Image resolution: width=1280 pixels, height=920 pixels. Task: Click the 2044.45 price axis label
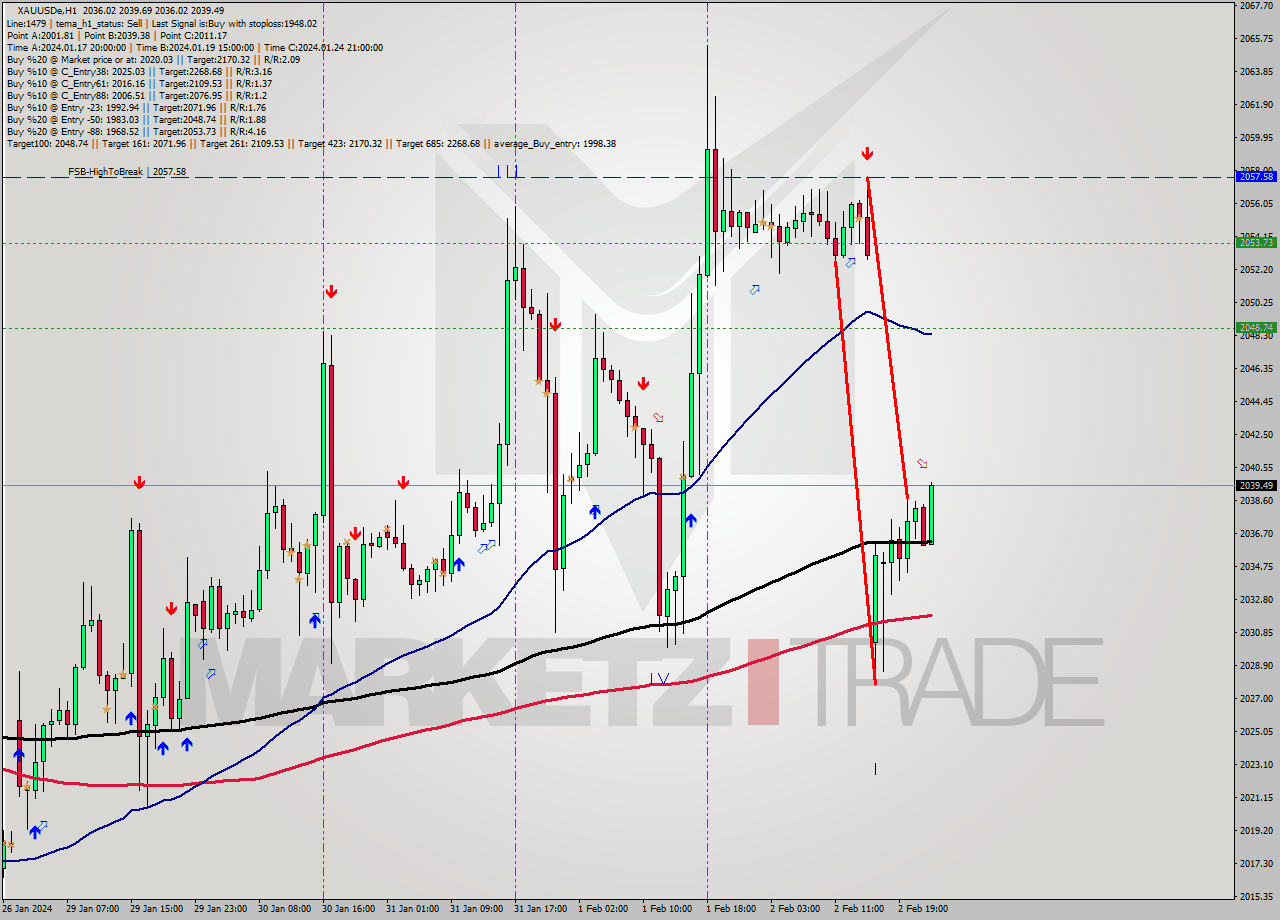coord(1256,401)
